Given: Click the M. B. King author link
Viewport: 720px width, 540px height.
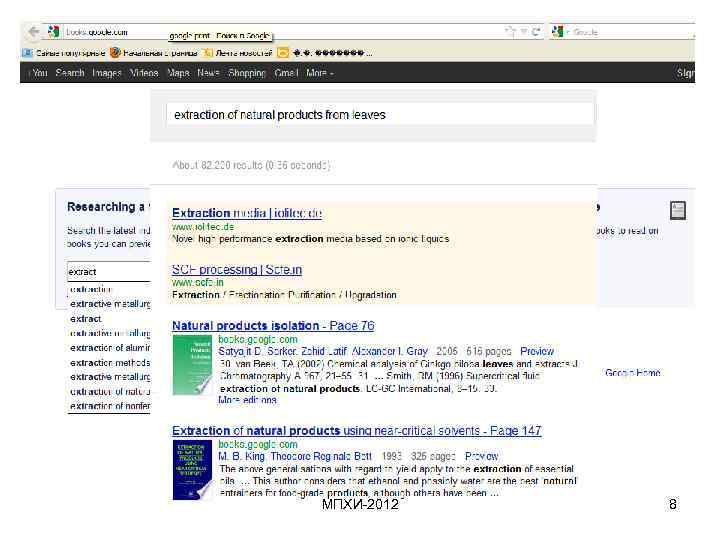Looking at the screenshot, I should (x=242, y=456).
